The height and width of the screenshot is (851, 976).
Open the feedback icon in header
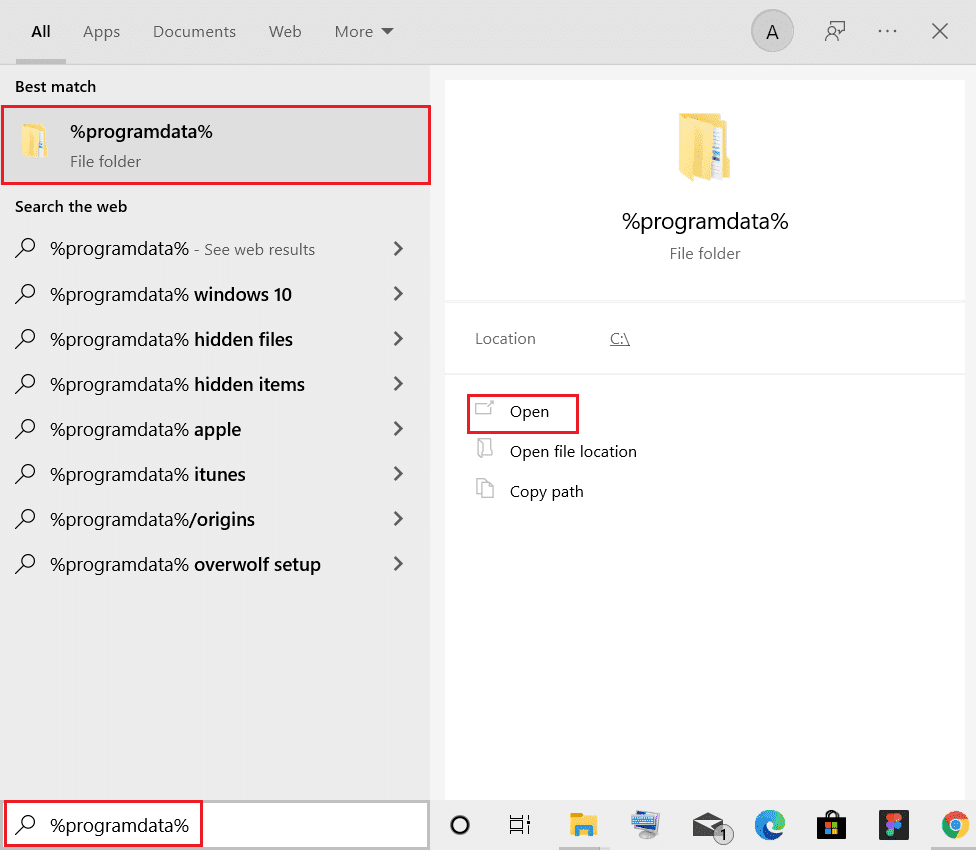point(835,31)
